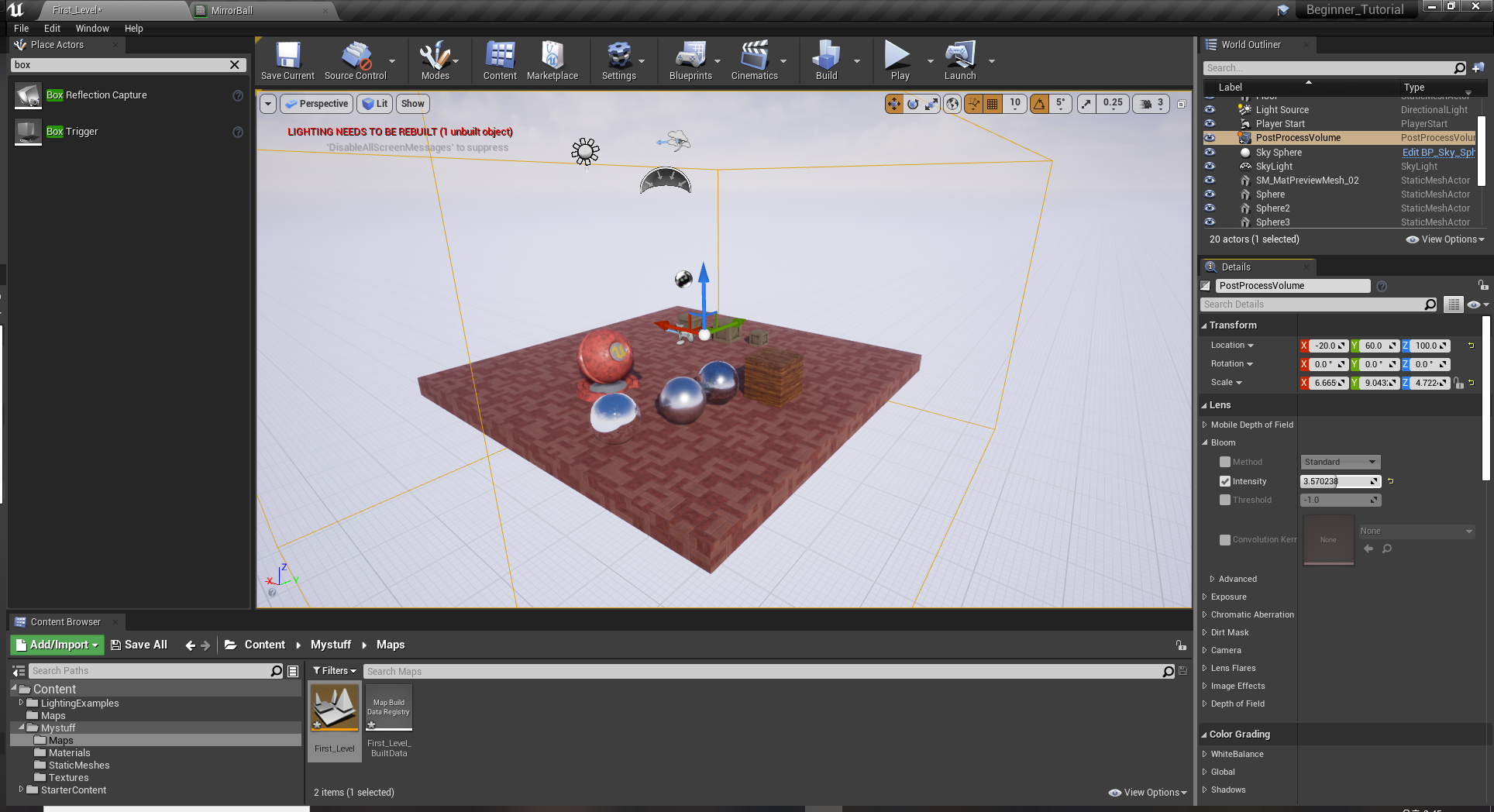This screenshot has width=1494, height=812.
Task: Click the Edit BP_Sky_Sphere link
Action: [1438, 153]
